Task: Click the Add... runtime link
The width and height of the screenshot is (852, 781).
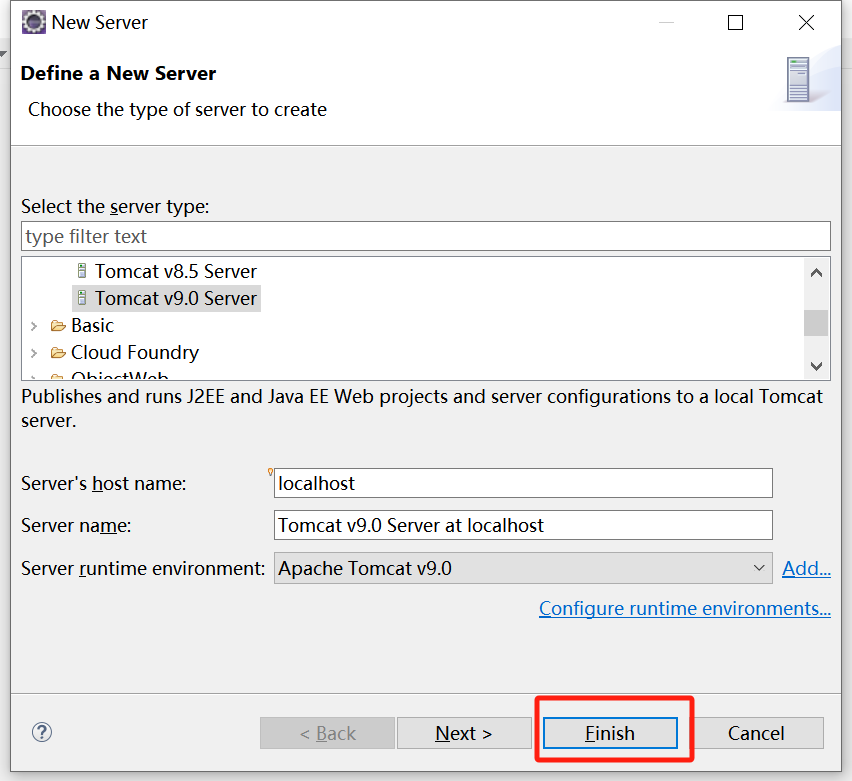Action: pos(806,568)
